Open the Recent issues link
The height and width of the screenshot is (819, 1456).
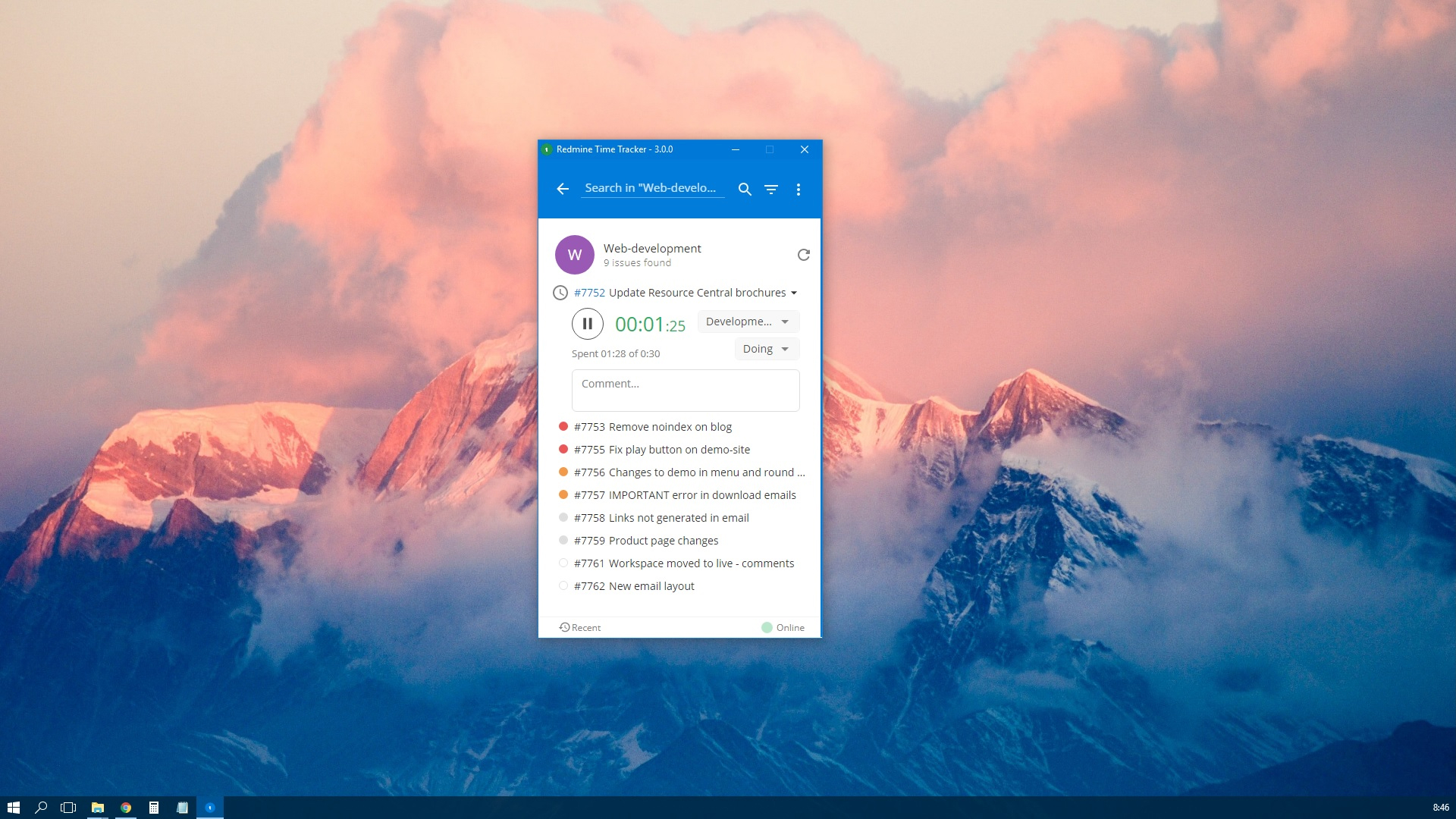click(x=586, y=628)
